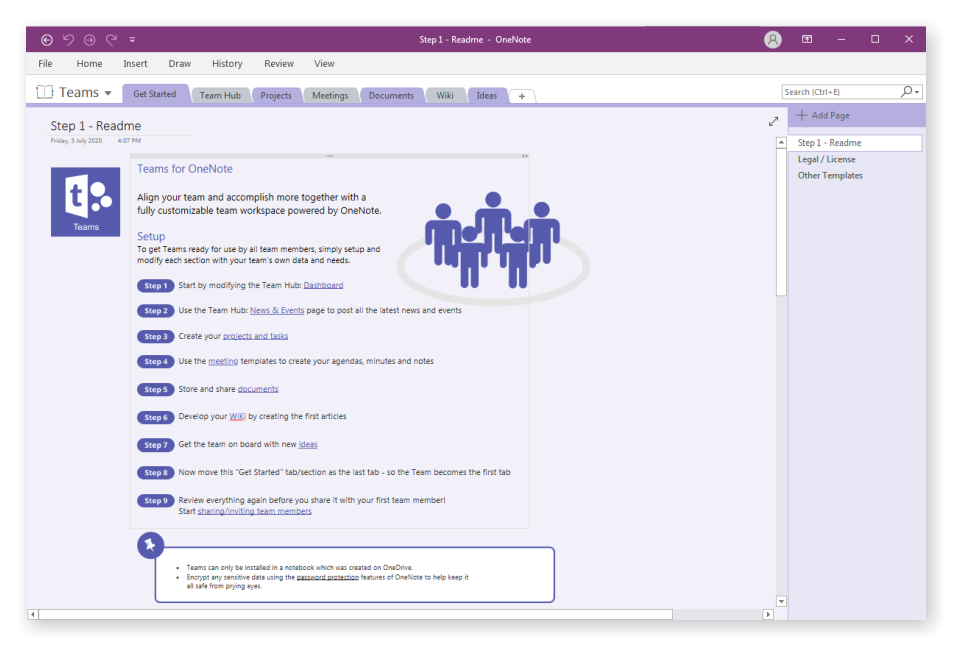Create a new section with plus tab
The height and width of the screenshot is (656, 962).
(x=522, y=96)
